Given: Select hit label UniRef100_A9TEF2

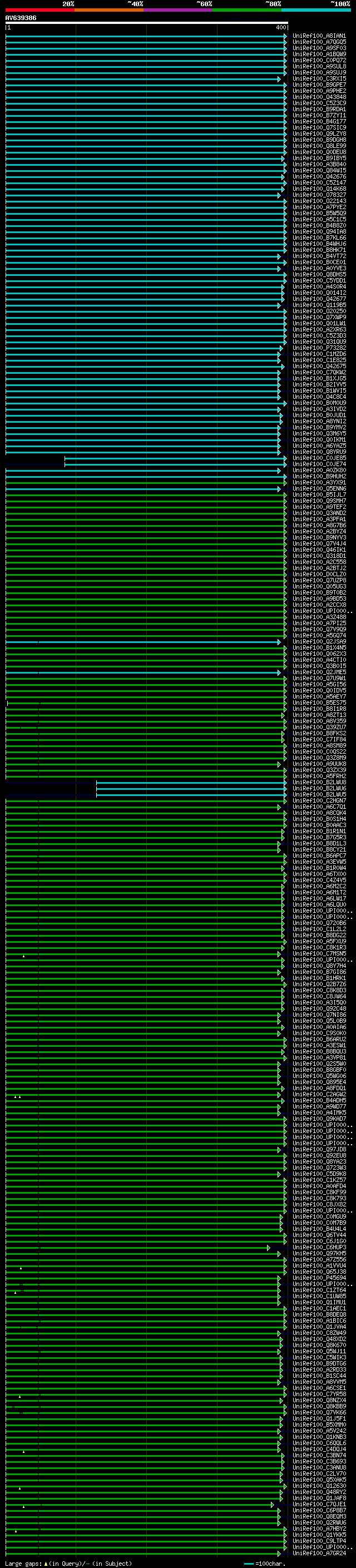Looking at the screenshot, I should point(319,507).
